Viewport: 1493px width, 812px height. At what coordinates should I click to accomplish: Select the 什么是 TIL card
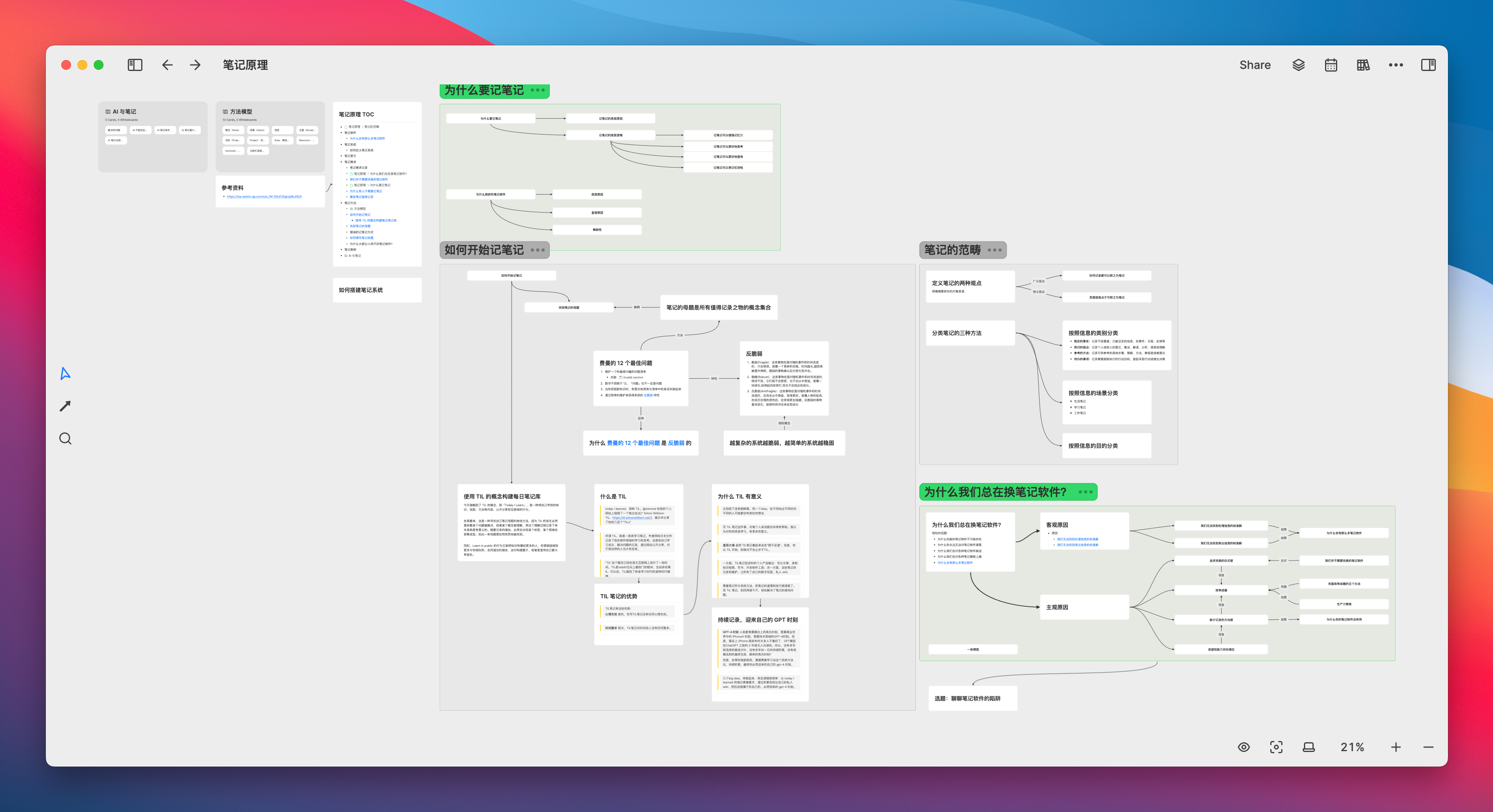(639, 531)
